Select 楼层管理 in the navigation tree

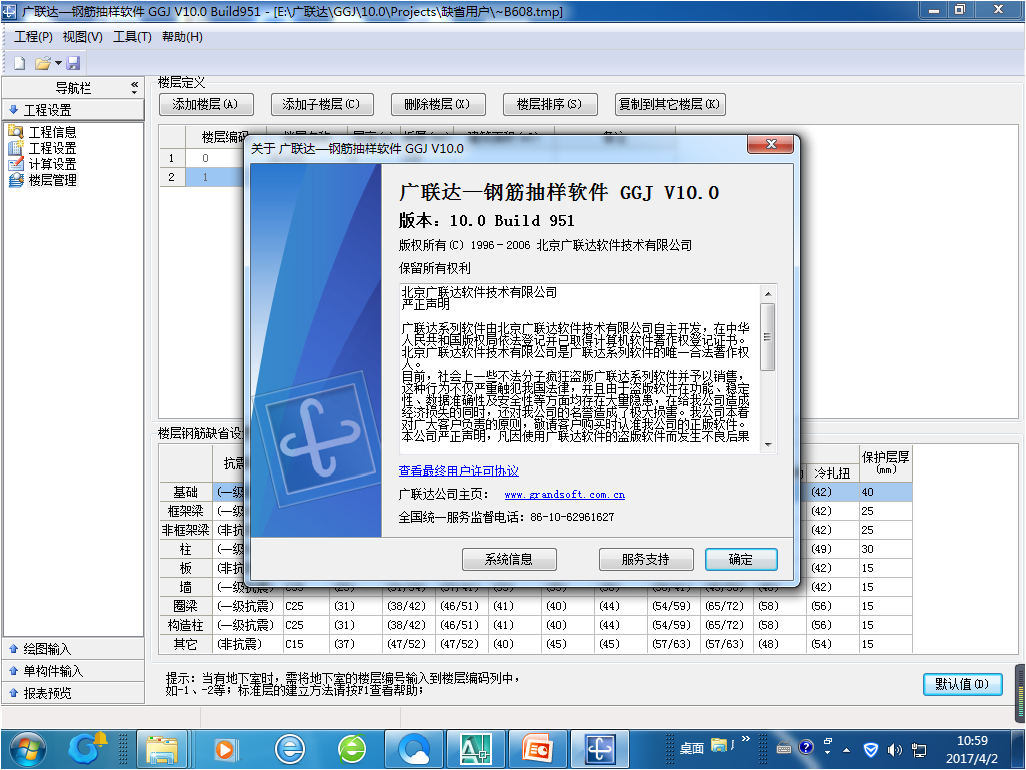[x=52, y=180]
